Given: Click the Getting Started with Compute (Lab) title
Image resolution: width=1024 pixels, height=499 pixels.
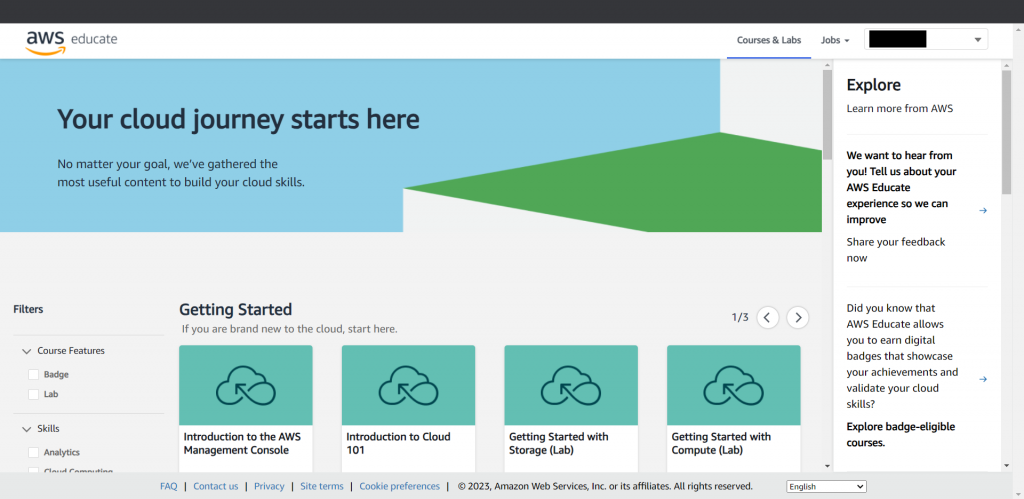Looking at the screenshot, I should click(x=721, y=443).
